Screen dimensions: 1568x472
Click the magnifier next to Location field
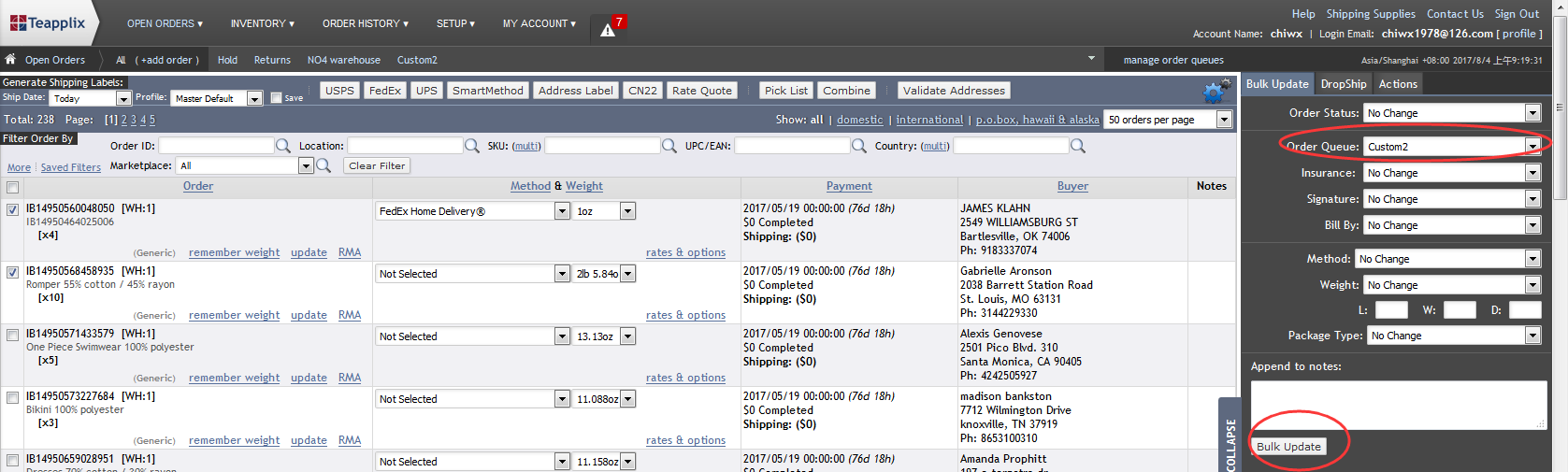pos(472,146)
